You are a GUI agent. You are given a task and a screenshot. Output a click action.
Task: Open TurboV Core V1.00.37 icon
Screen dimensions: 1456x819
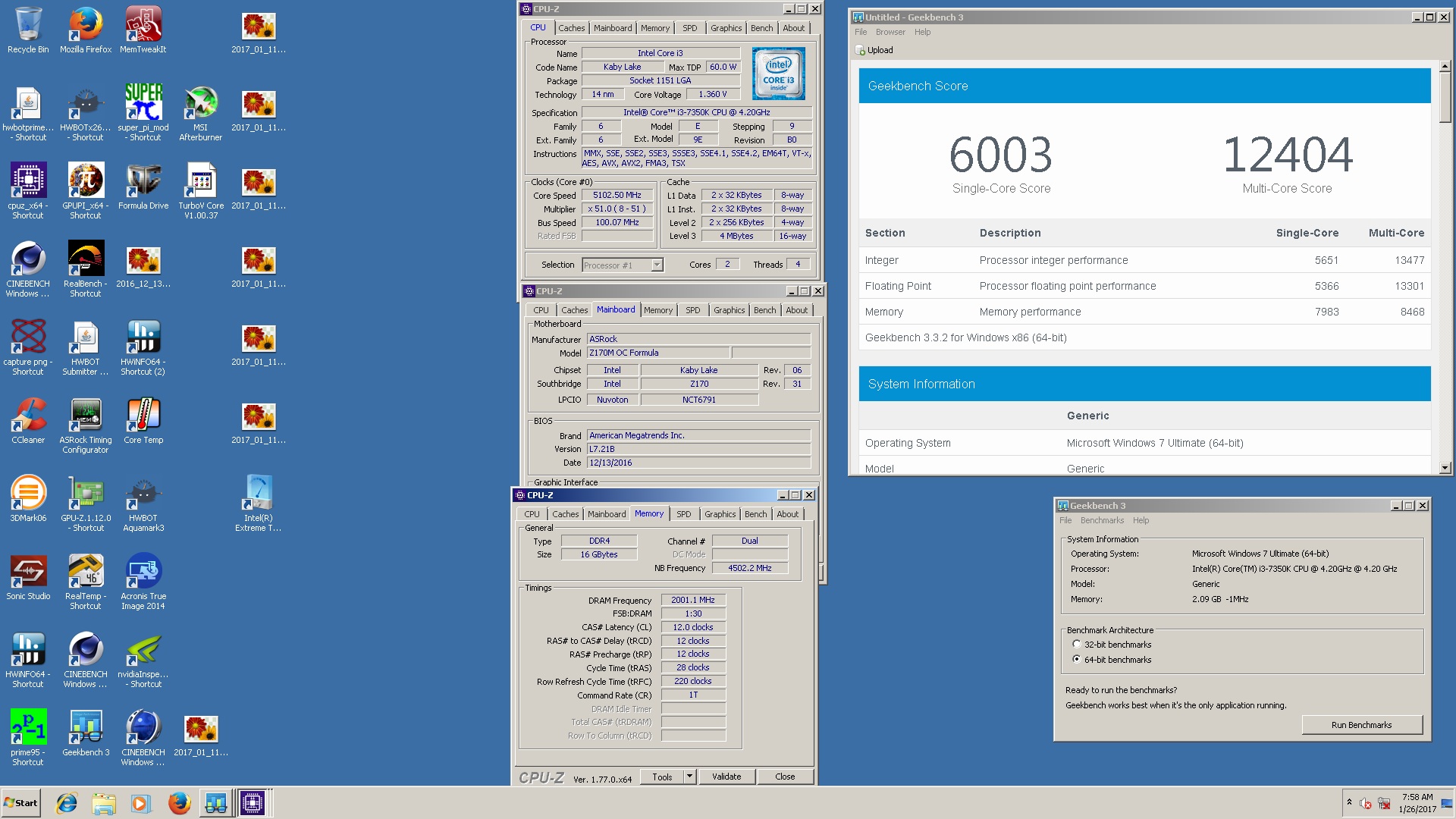[x=201, y=191]
